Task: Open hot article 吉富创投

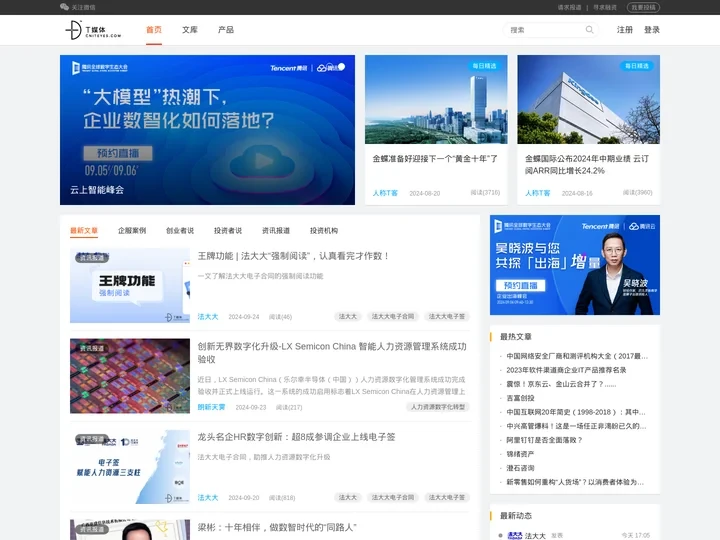Action: click(520, 398)
